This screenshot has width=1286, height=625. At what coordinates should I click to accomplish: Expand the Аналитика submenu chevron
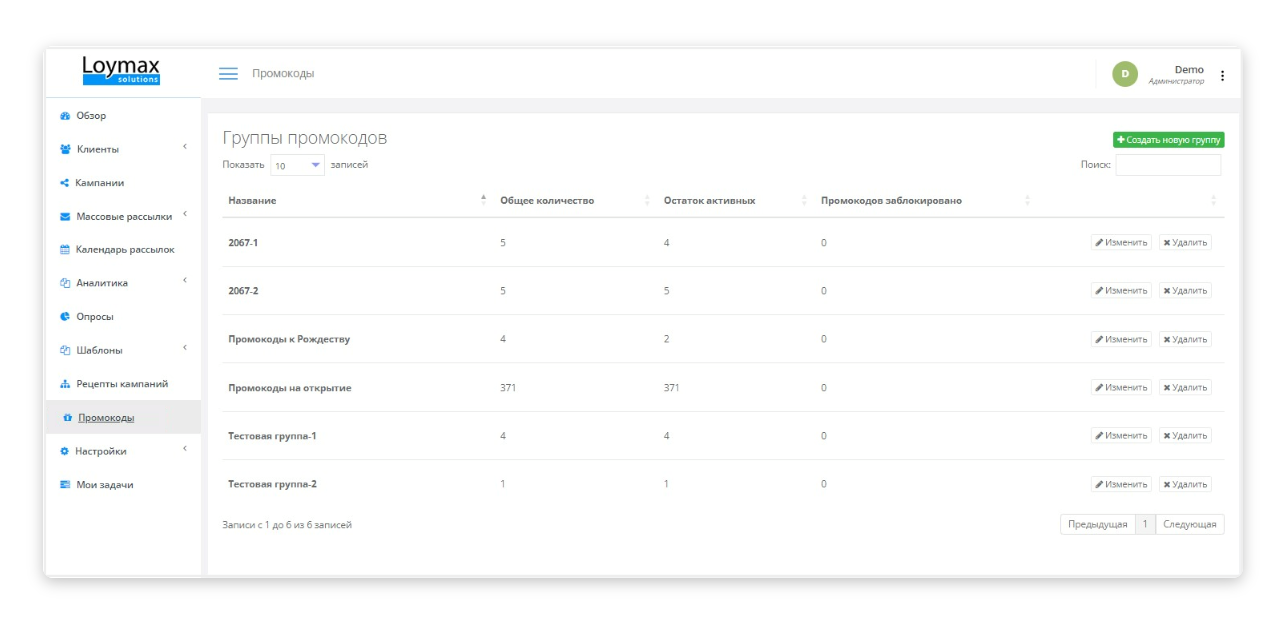185,281
